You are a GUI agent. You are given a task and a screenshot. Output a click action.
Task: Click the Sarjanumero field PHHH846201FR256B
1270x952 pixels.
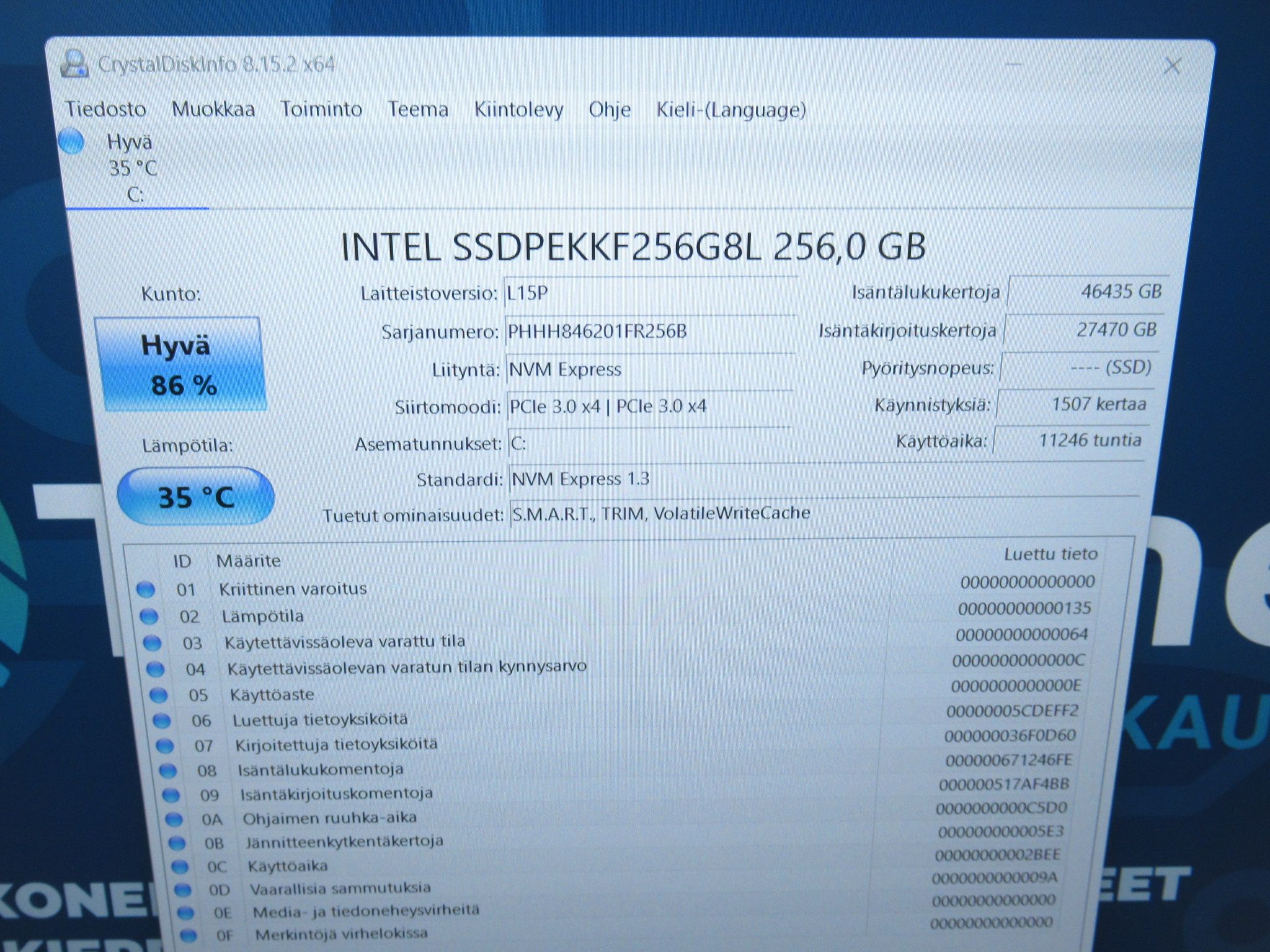pyautogui.click(x=651, y=332)
